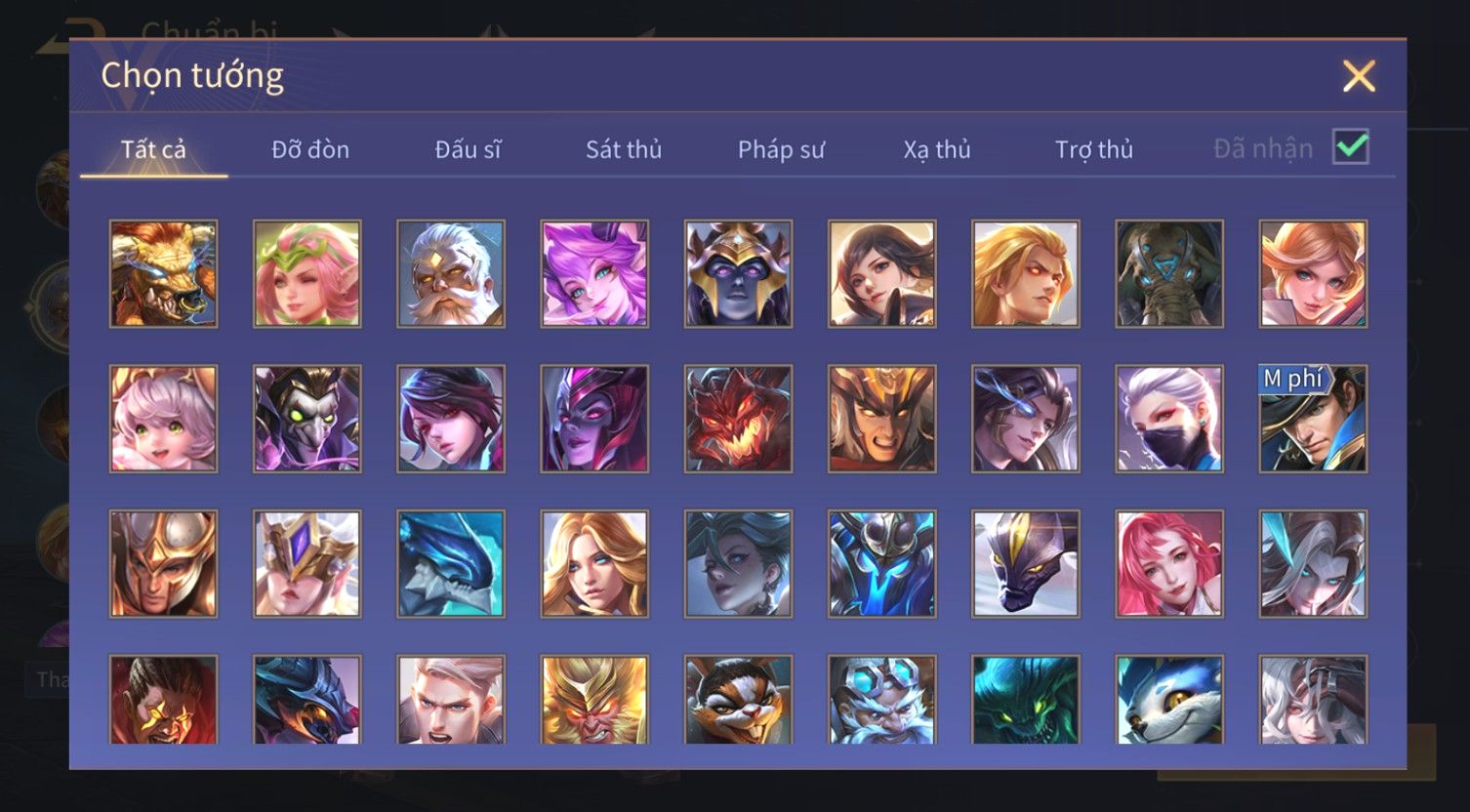Select the golden bull hero portrait

coord(163,273)
